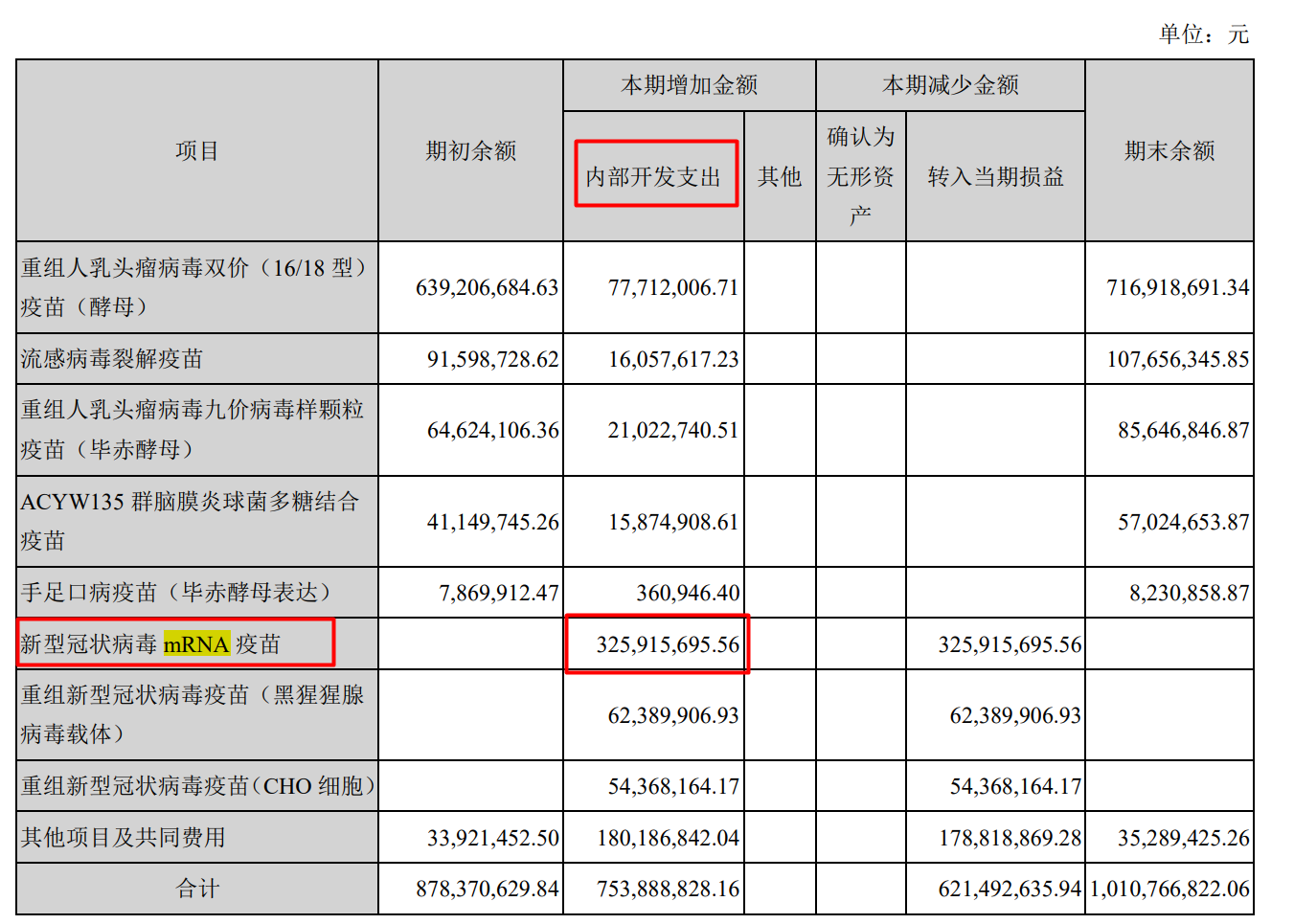Viewport: 1294px width, 924px height.
Task: Select total 753,888,828.16
Action: point(668,889)
